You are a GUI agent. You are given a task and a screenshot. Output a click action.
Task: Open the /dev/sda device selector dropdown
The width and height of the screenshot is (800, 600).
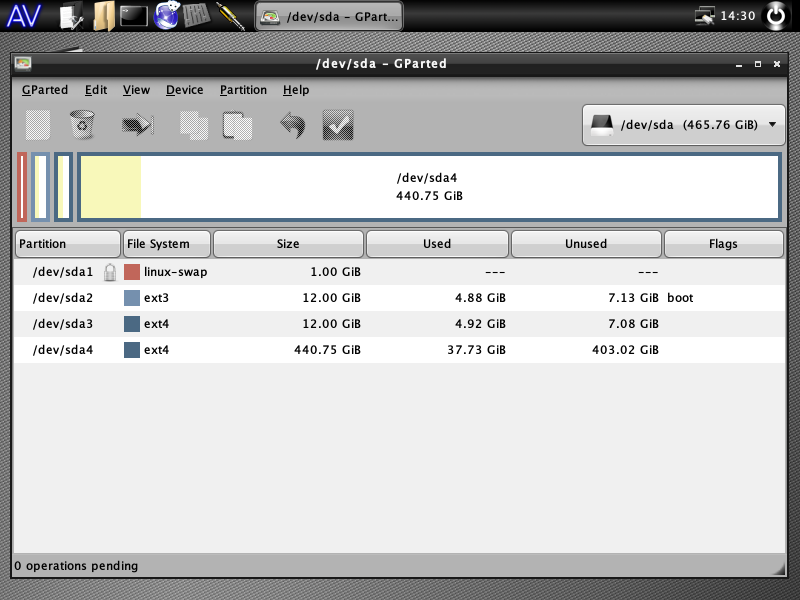(683, 125)
